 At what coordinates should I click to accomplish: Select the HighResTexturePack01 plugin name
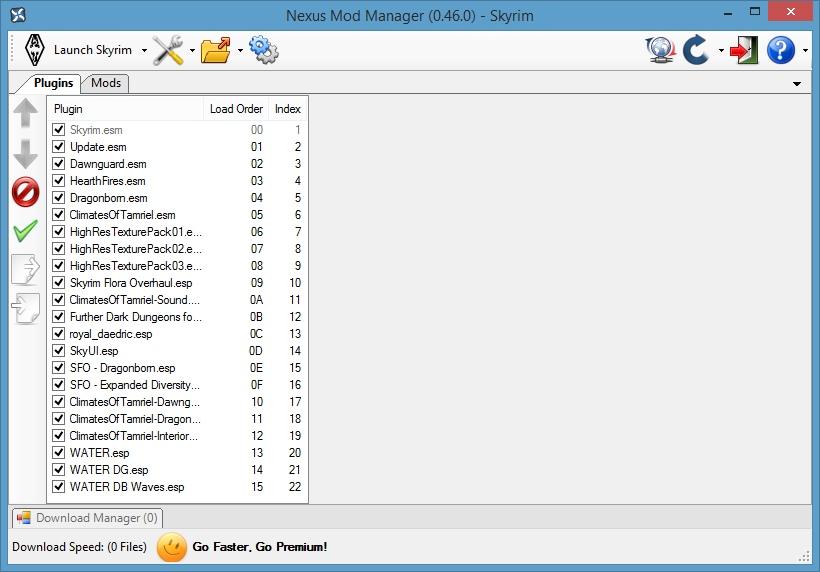pyautogui.click(x=136, y=232)
